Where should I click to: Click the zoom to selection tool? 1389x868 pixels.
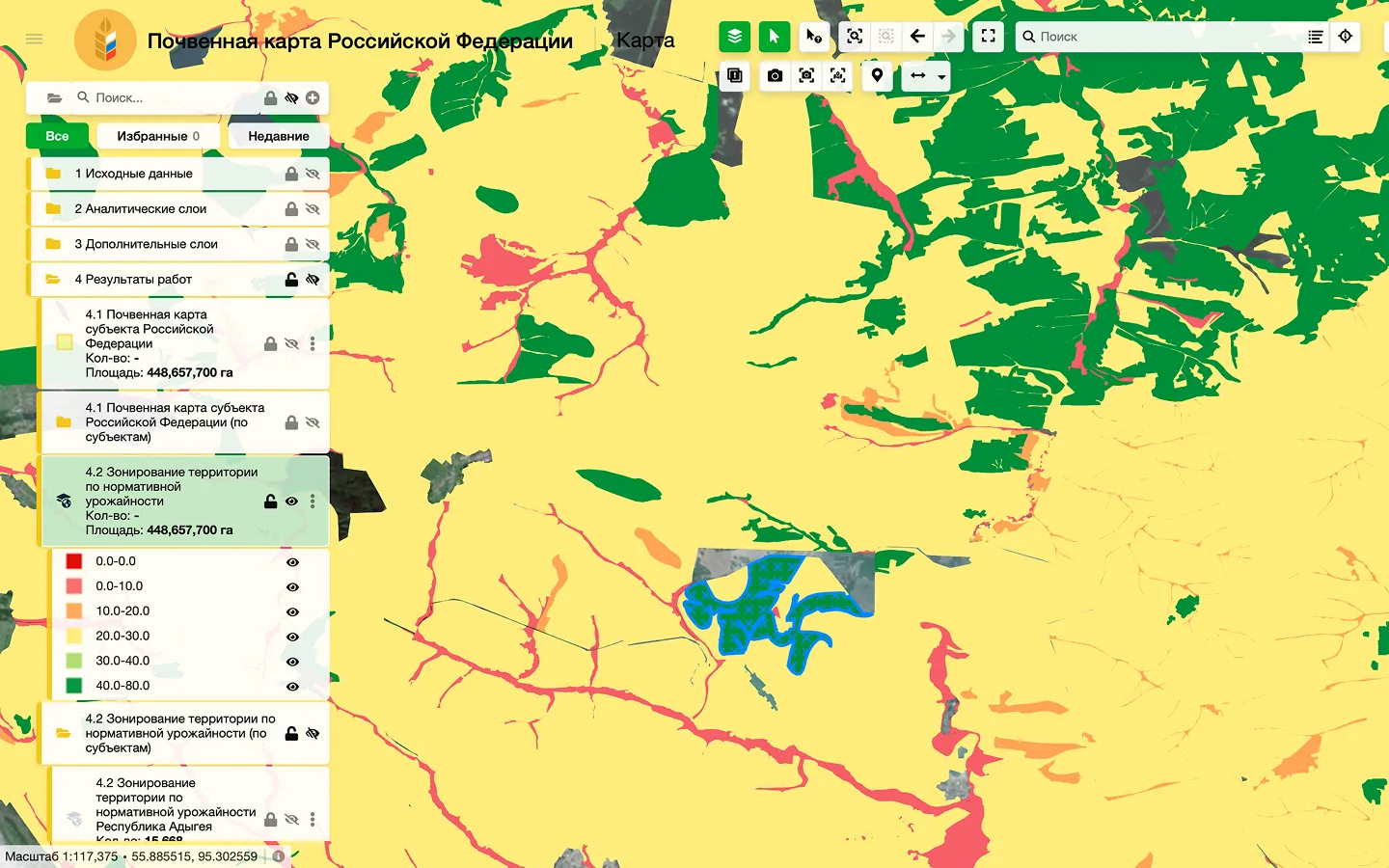855,37
